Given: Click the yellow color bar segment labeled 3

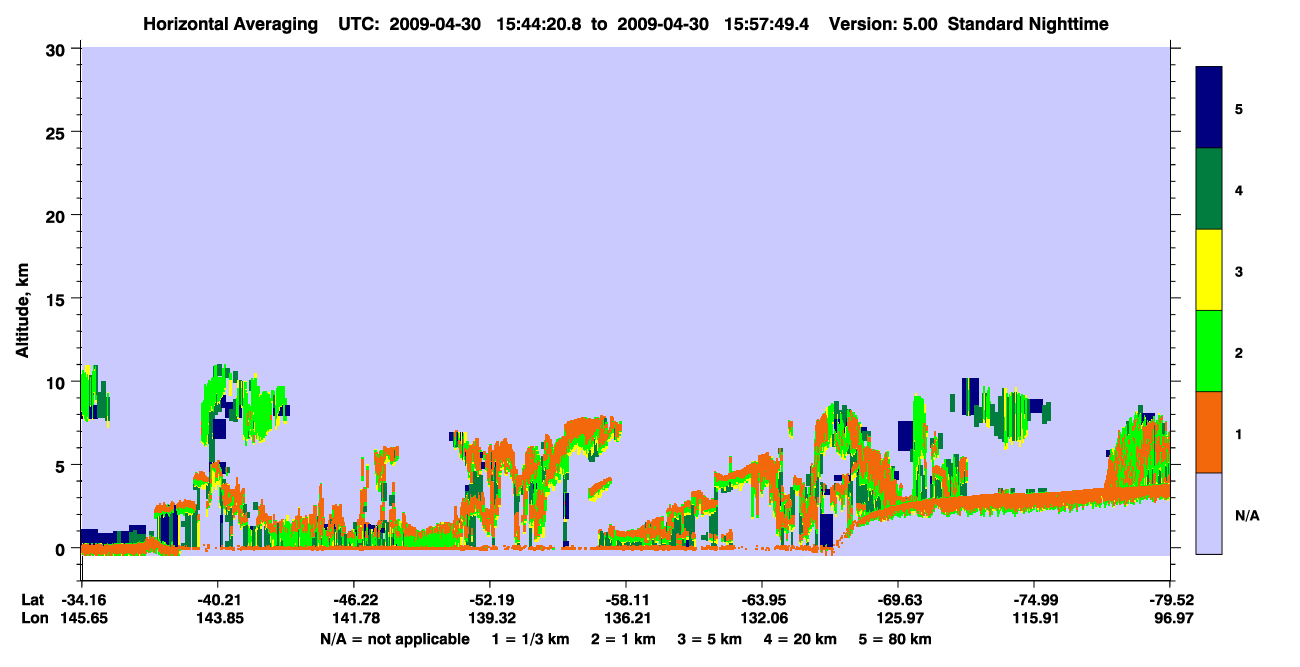Looking at the screenshot, I should pyautogui.click(x=1209, y=270).
